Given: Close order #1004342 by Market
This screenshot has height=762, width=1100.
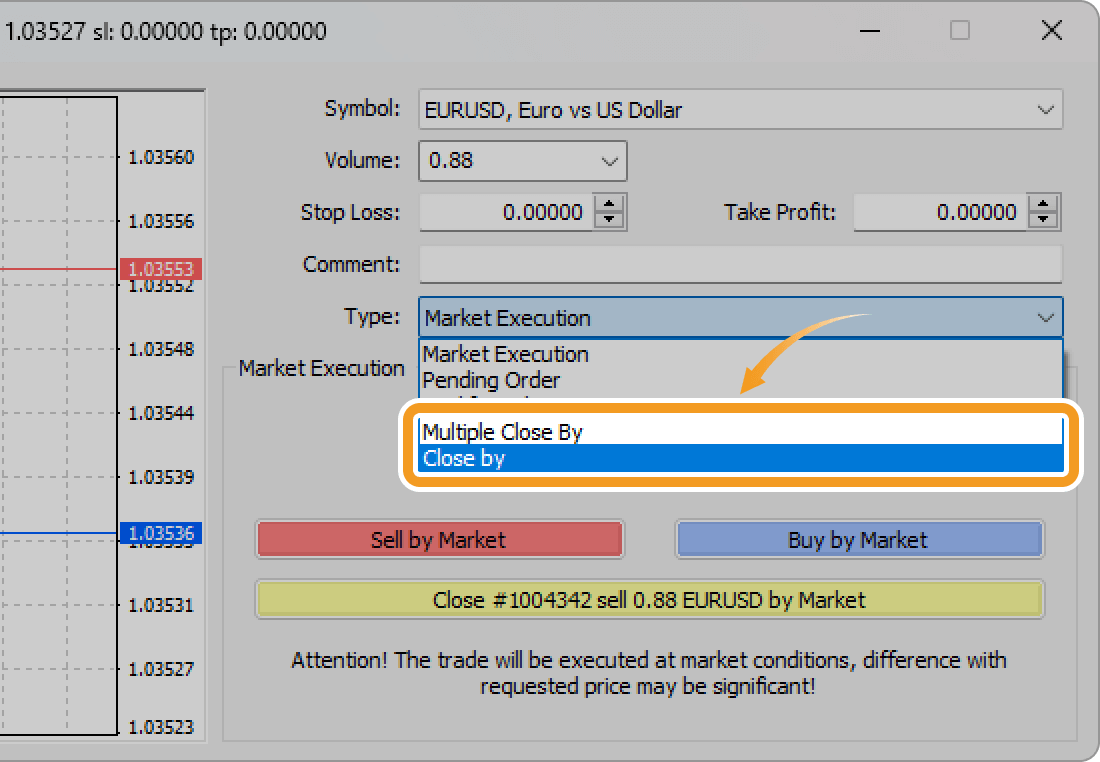Looking at the screenshot, I should [649, 600].
